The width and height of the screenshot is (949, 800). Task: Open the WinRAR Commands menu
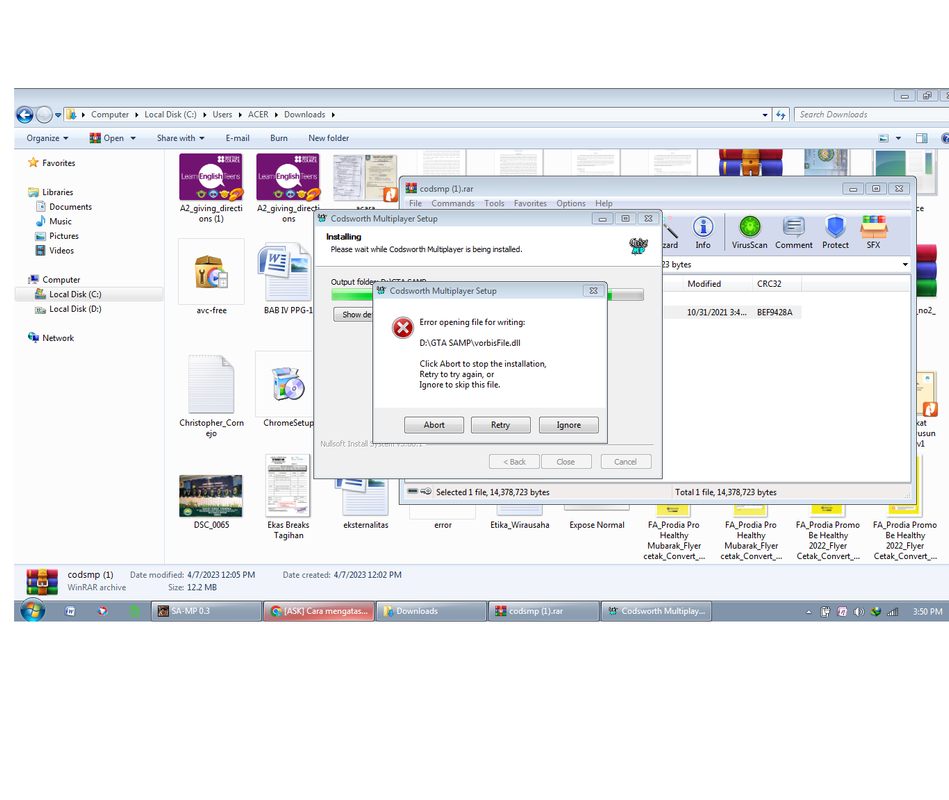pyautogui.click(x=453, y=203)
